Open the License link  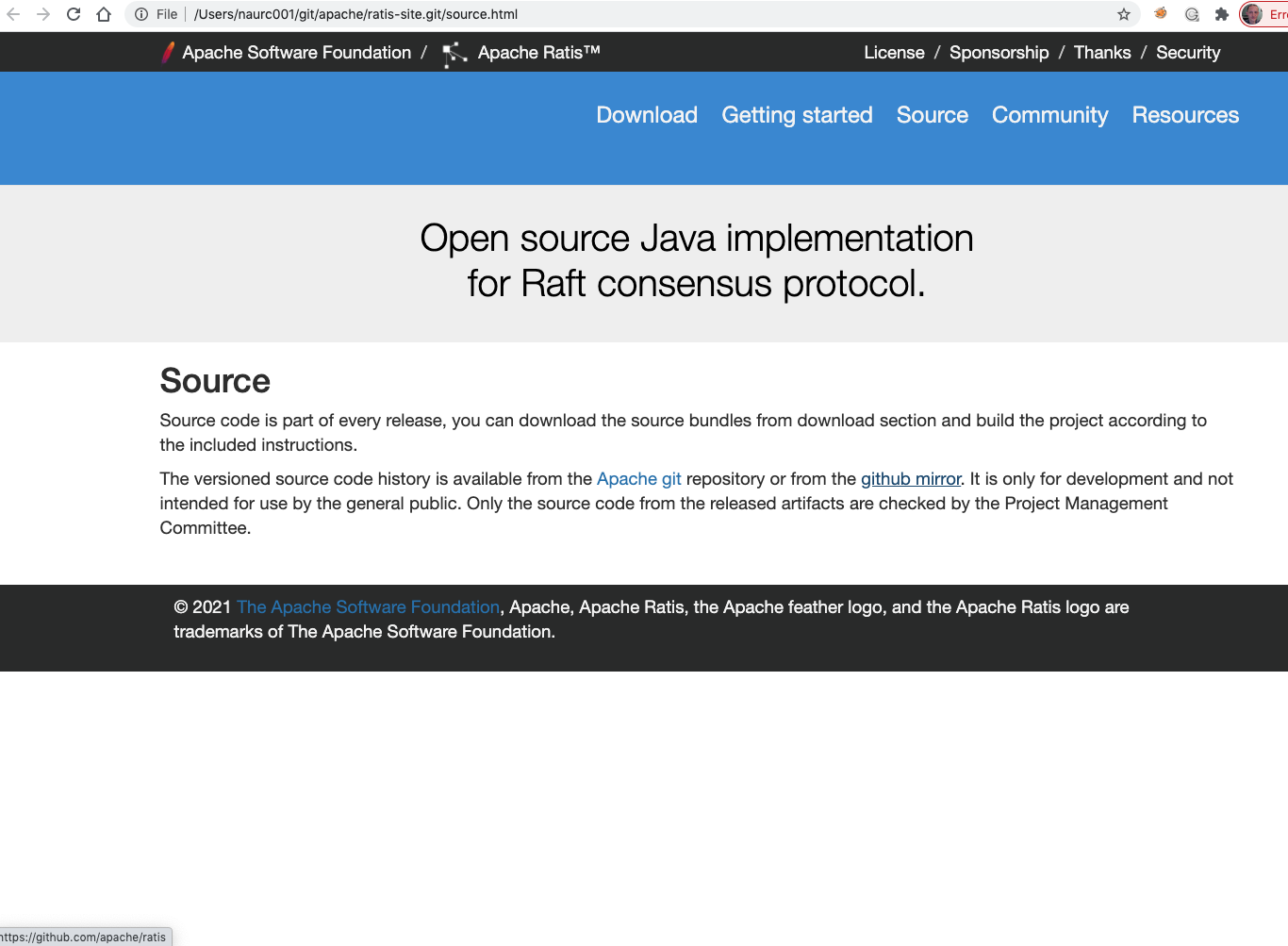click(x=894, y=53)
